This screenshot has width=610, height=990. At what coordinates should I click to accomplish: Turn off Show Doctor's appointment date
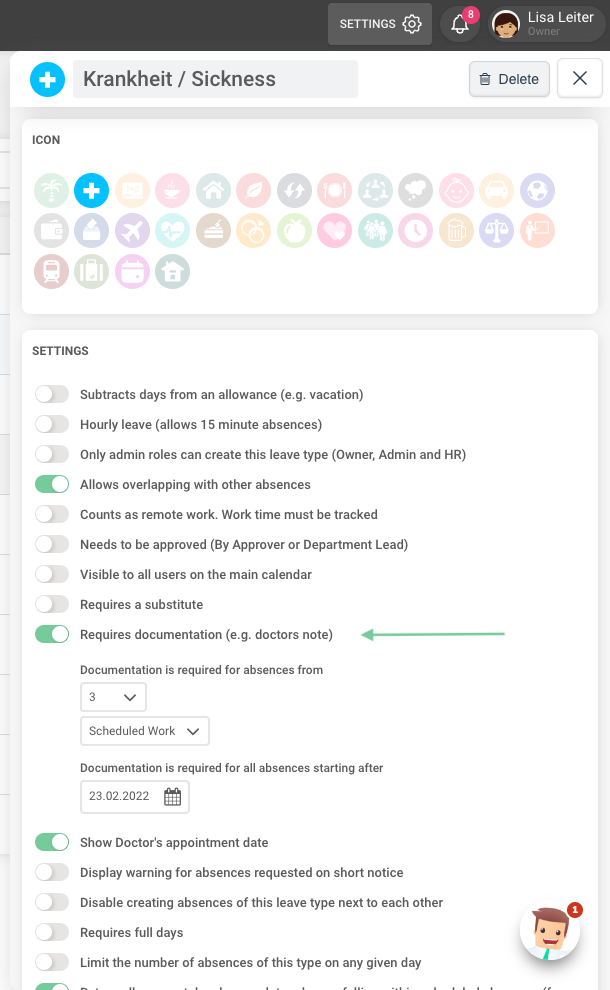[52, 842]
